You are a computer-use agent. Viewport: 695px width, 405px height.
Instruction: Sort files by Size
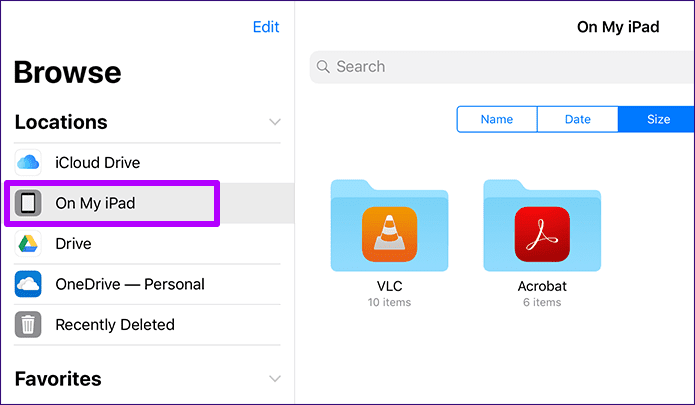click(656, 119)
